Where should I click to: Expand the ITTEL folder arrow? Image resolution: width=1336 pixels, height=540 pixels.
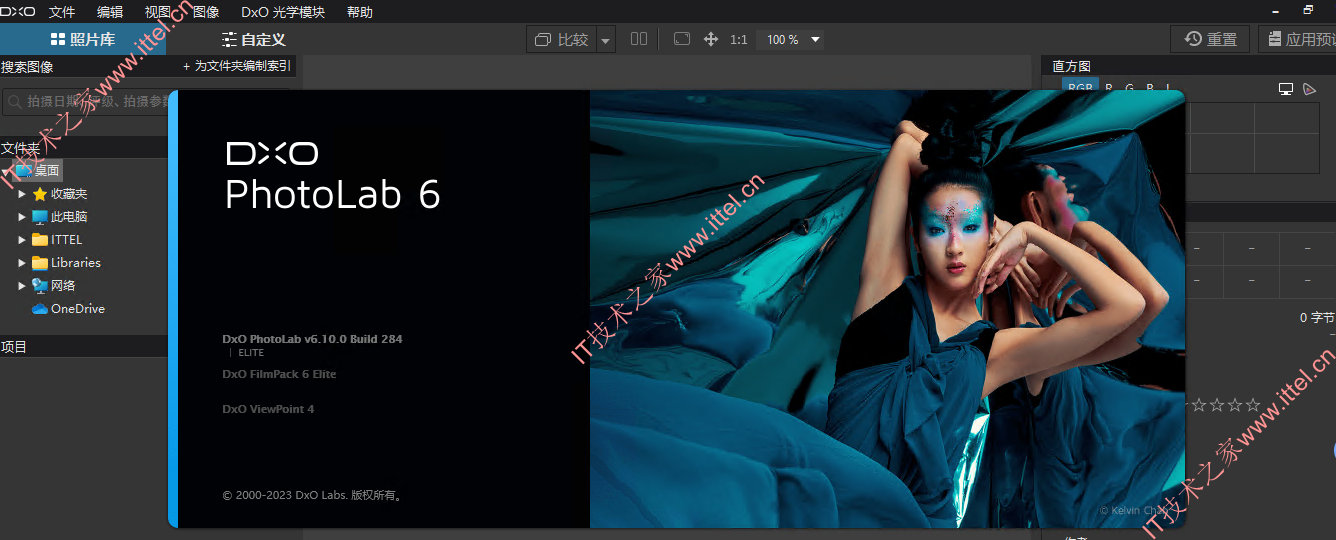pos(22,240)
